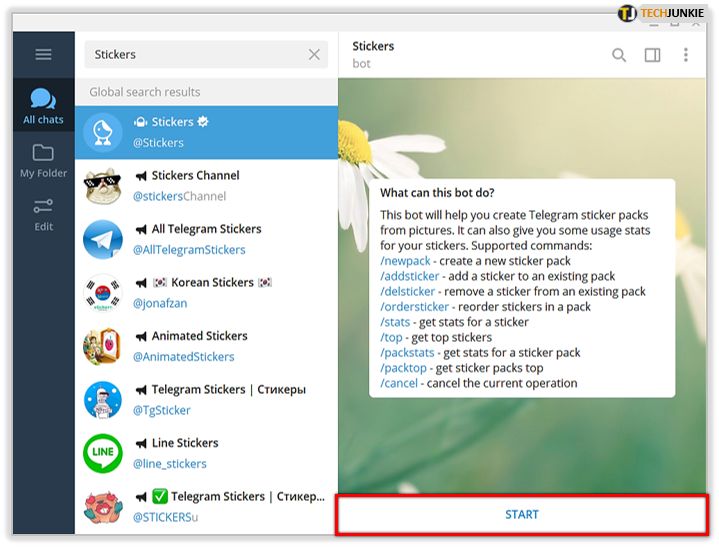Search within chat using magnifier icon
This screenshot has height=547, width=719.
pyautogui.click(x=619, y=55)
